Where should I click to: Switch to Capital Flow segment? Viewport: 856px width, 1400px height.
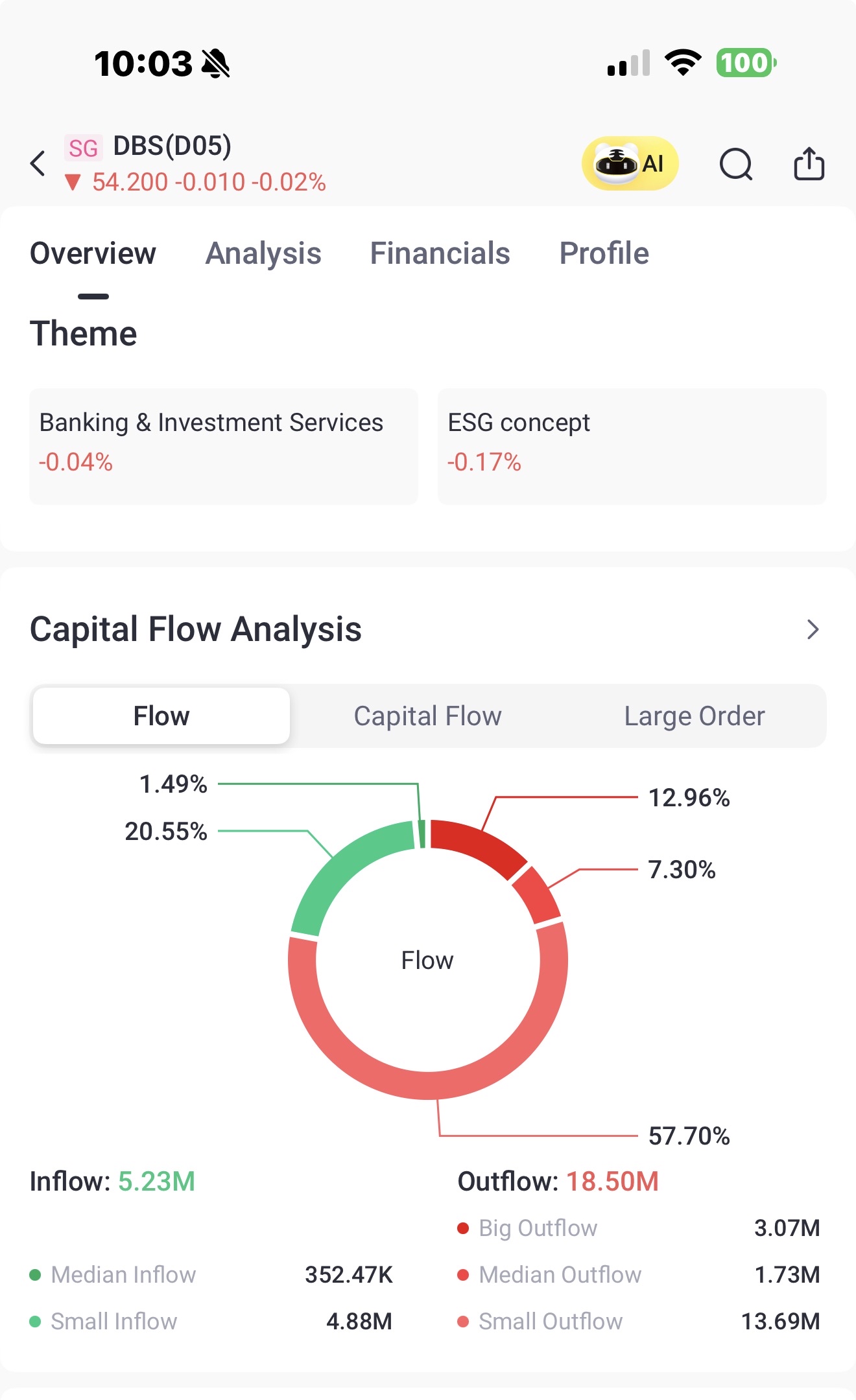click(428, 716)
